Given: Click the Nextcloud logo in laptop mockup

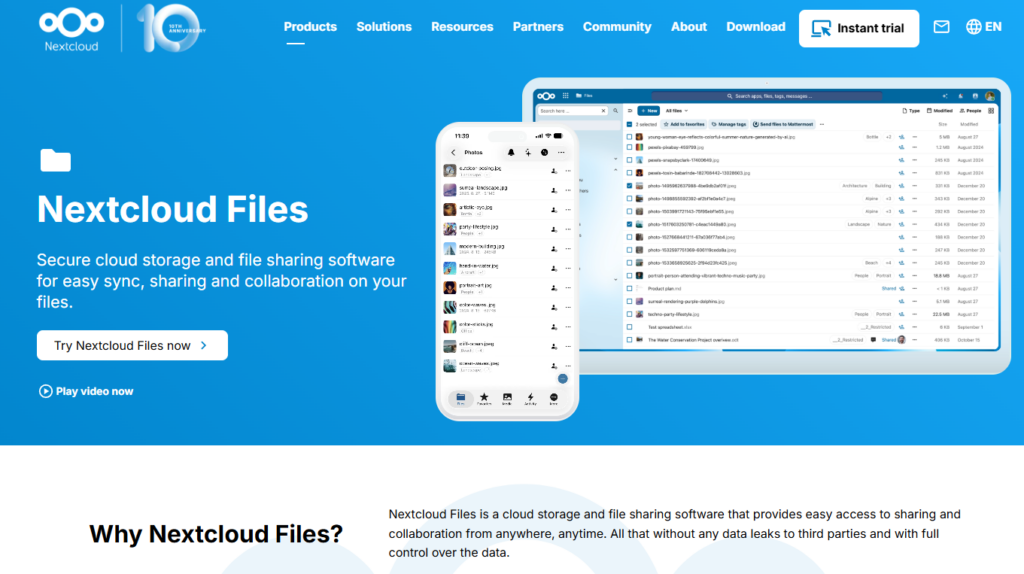Looking at the screenshot, I should coord(546,96).
